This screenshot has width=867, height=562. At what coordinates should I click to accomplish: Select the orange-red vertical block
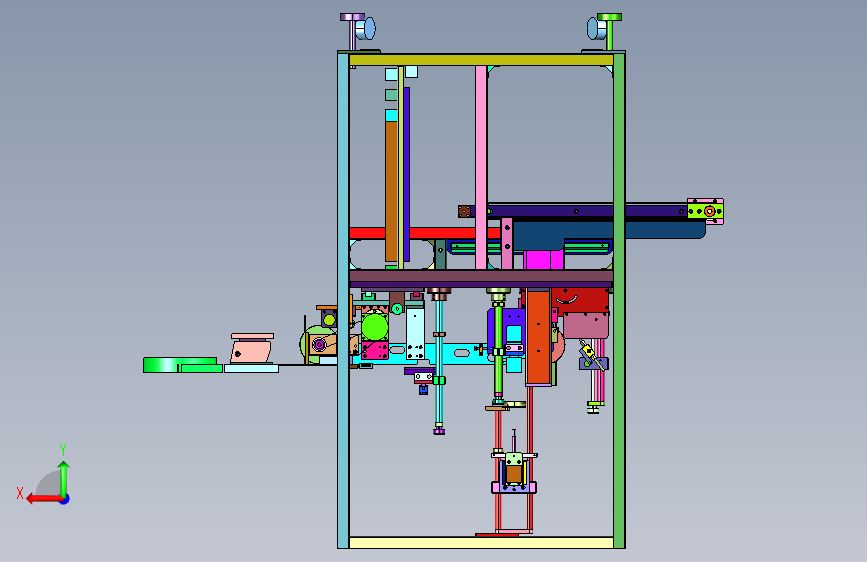point(538,337)
